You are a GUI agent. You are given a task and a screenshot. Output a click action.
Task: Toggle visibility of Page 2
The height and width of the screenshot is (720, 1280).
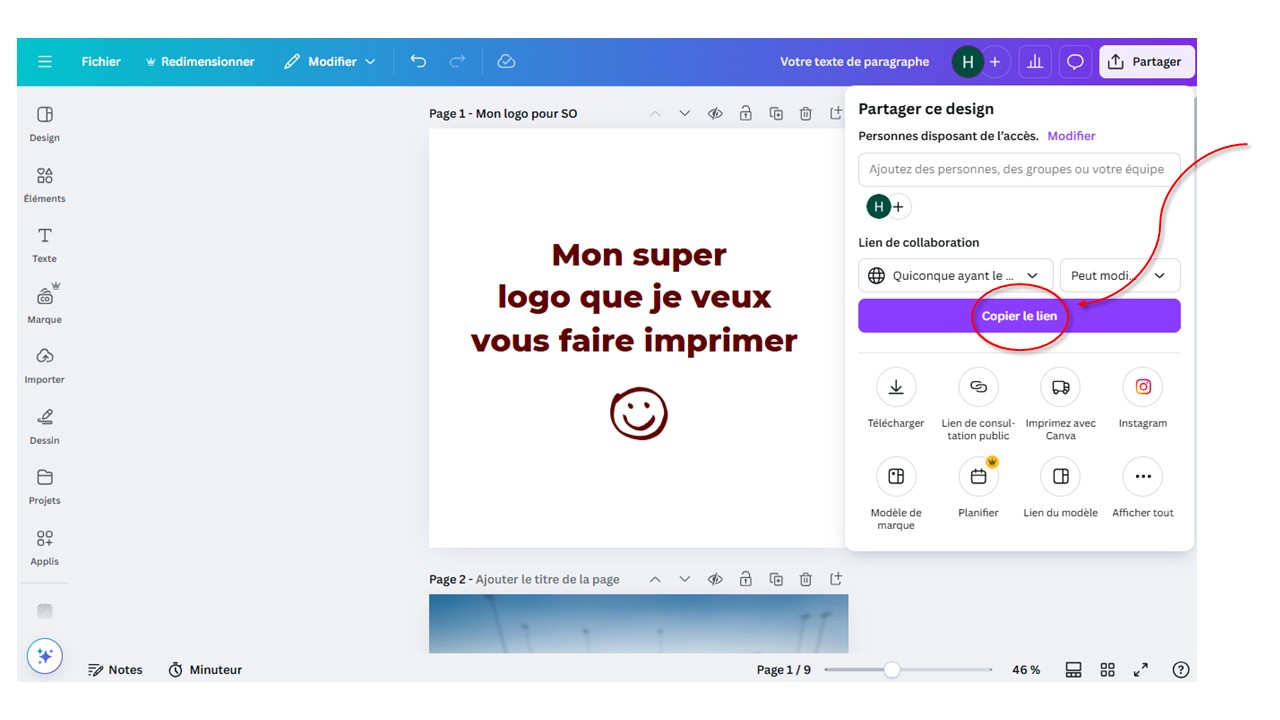pyautogui.click(x=715, y=579)
